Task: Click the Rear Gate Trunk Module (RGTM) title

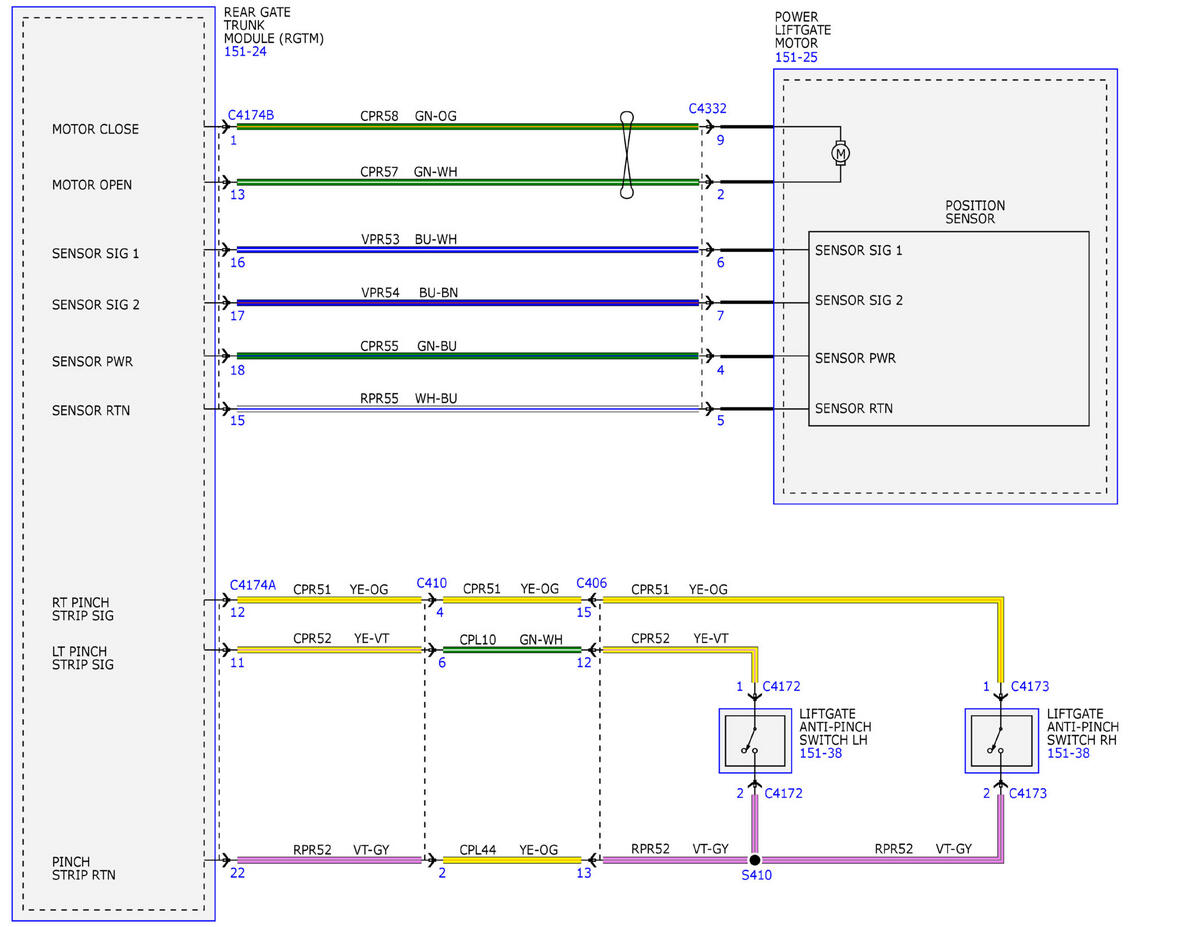Action: coord(274,25)
